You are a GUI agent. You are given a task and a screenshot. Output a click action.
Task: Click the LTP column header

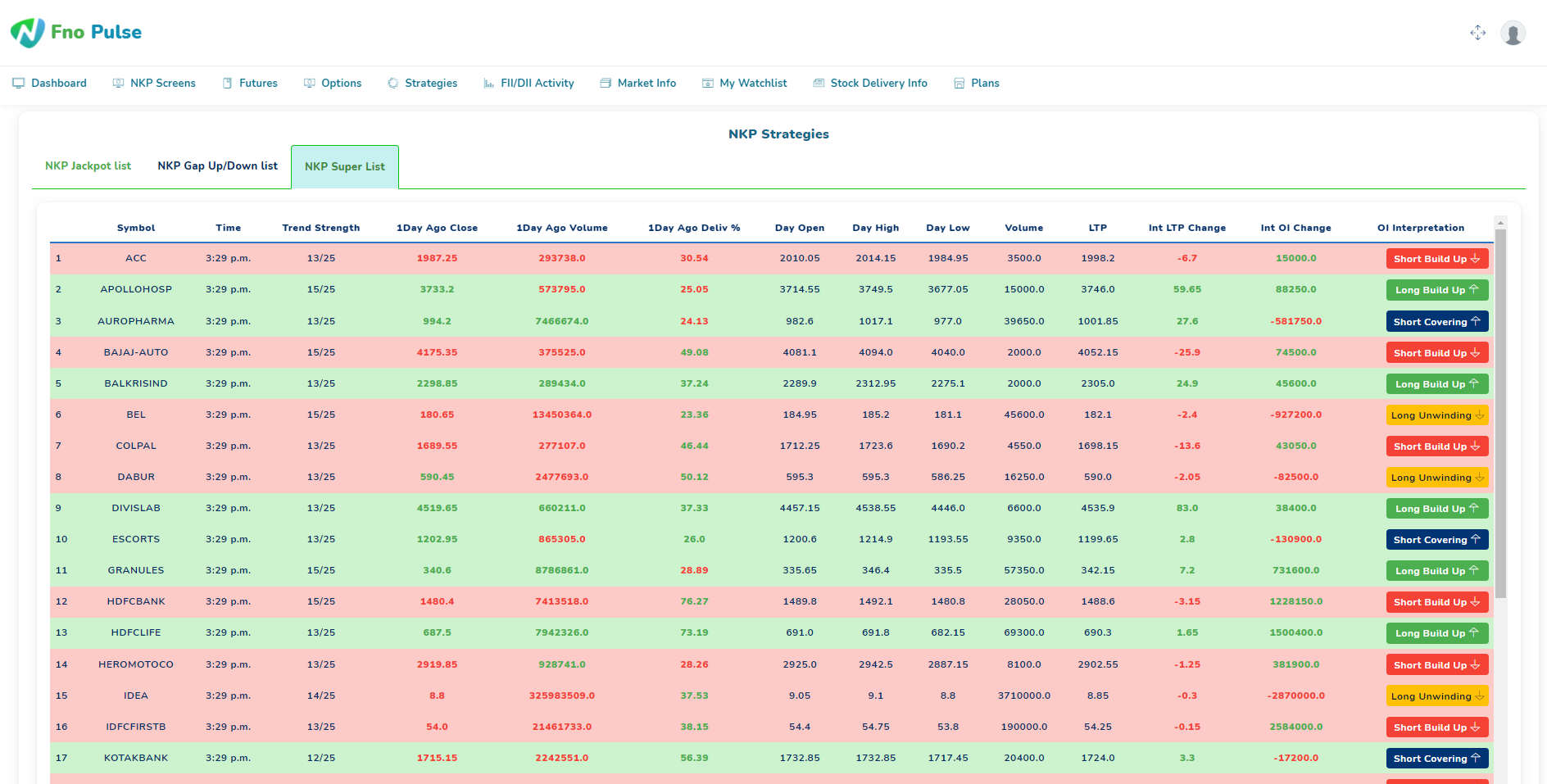tap(1098, 228)
